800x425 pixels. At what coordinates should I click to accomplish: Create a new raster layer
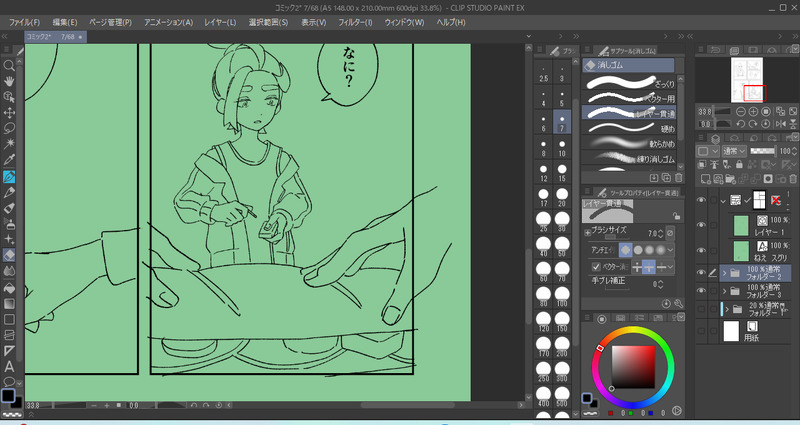706,179
